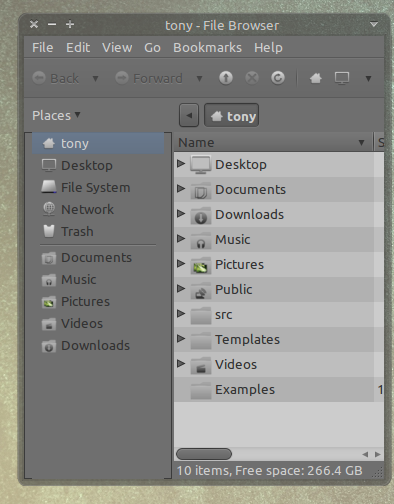Expand the Desktop folder row
This screenshot has width=394, height=504.
181,163
